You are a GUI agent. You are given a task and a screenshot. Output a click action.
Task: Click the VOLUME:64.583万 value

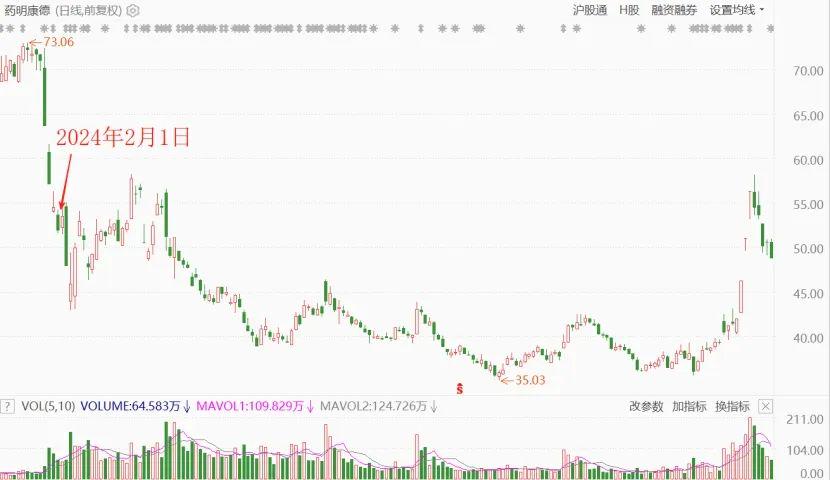pos(135,406)
